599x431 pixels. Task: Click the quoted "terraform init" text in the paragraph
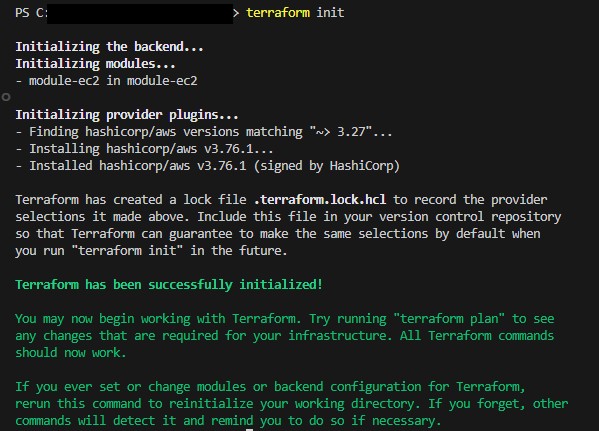coord(127,251)
